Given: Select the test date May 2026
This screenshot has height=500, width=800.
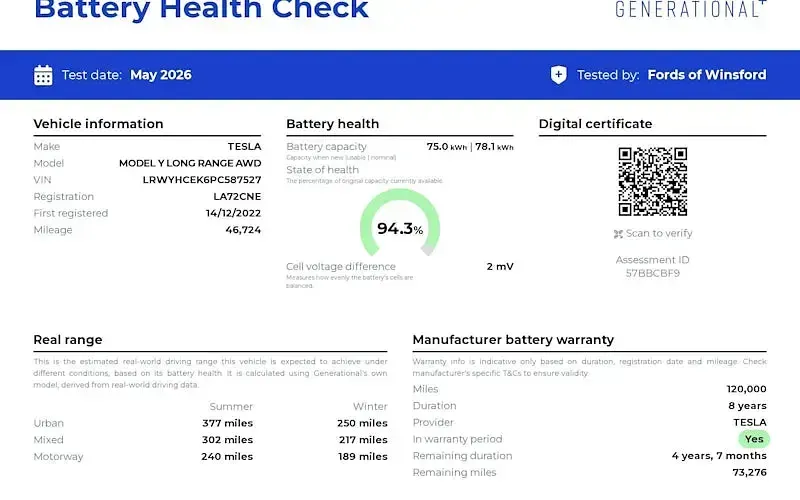Looking at the screenshot, I should click(x=161, y=75).
